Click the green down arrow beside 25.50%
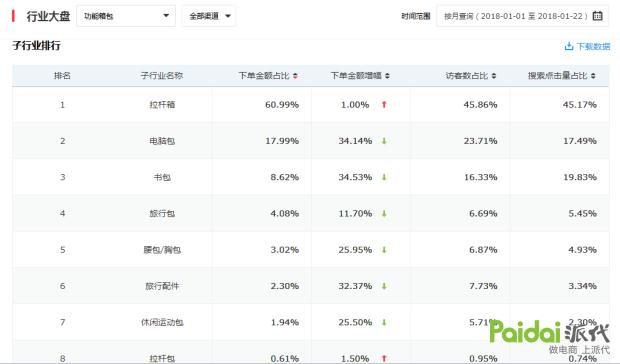Screen dimensions: 620x364 pyautogui.click(x=384, y=322)
